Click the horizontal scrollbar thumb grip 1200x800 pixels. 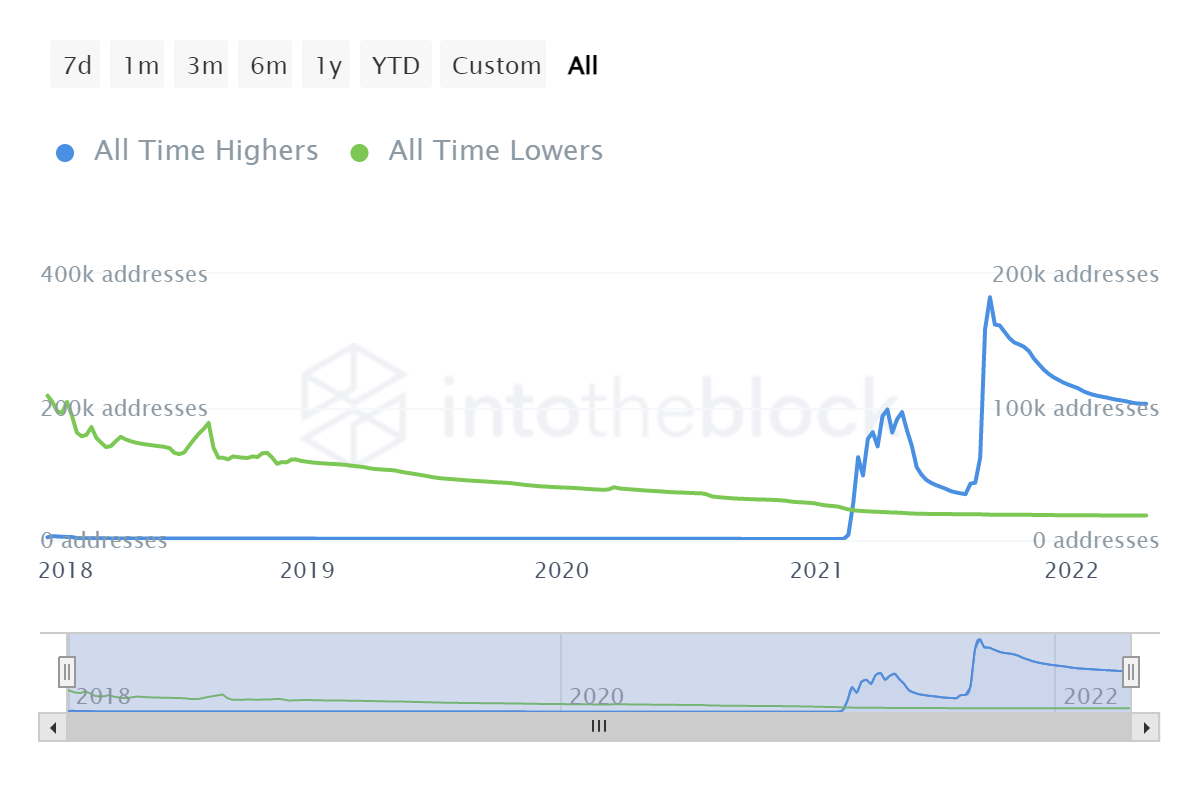point(599,727)
